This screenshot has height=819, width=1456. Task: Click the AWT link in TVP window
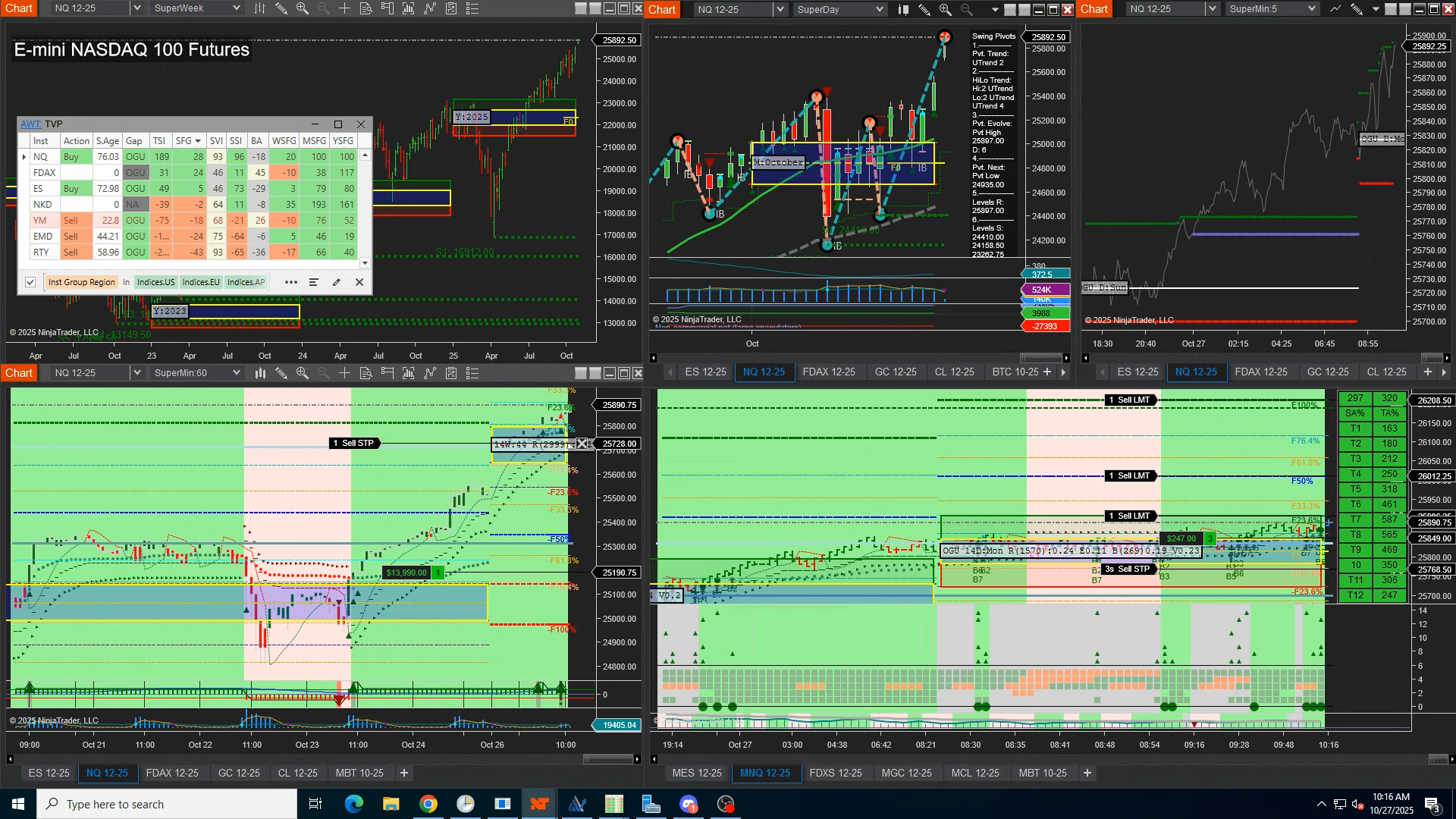tap(30, 124)
